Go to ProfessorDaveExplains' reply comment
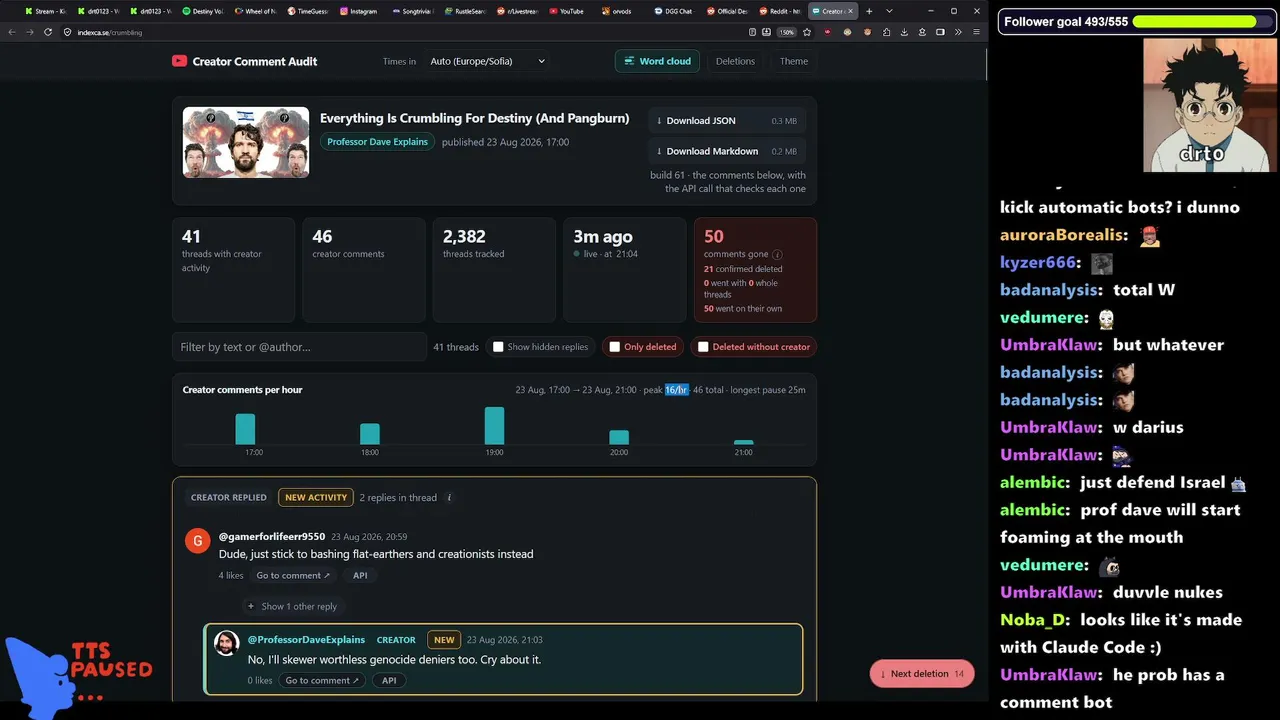The width and height of the screenshot is (1280, 720). click(323, 681)
